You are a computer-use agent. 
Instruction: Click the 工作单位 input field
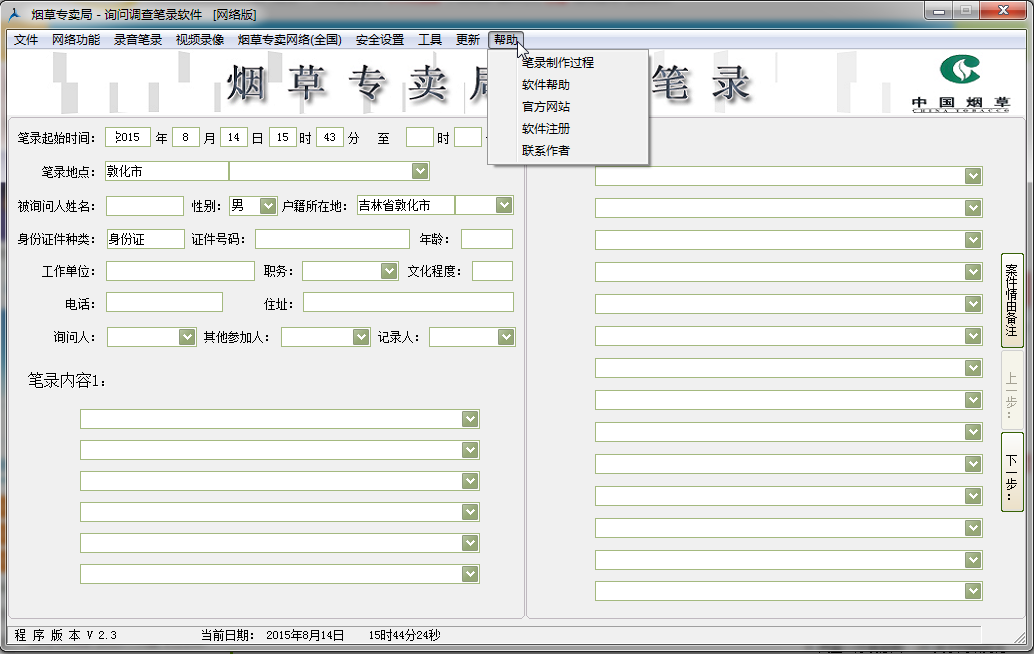(180, 271)
